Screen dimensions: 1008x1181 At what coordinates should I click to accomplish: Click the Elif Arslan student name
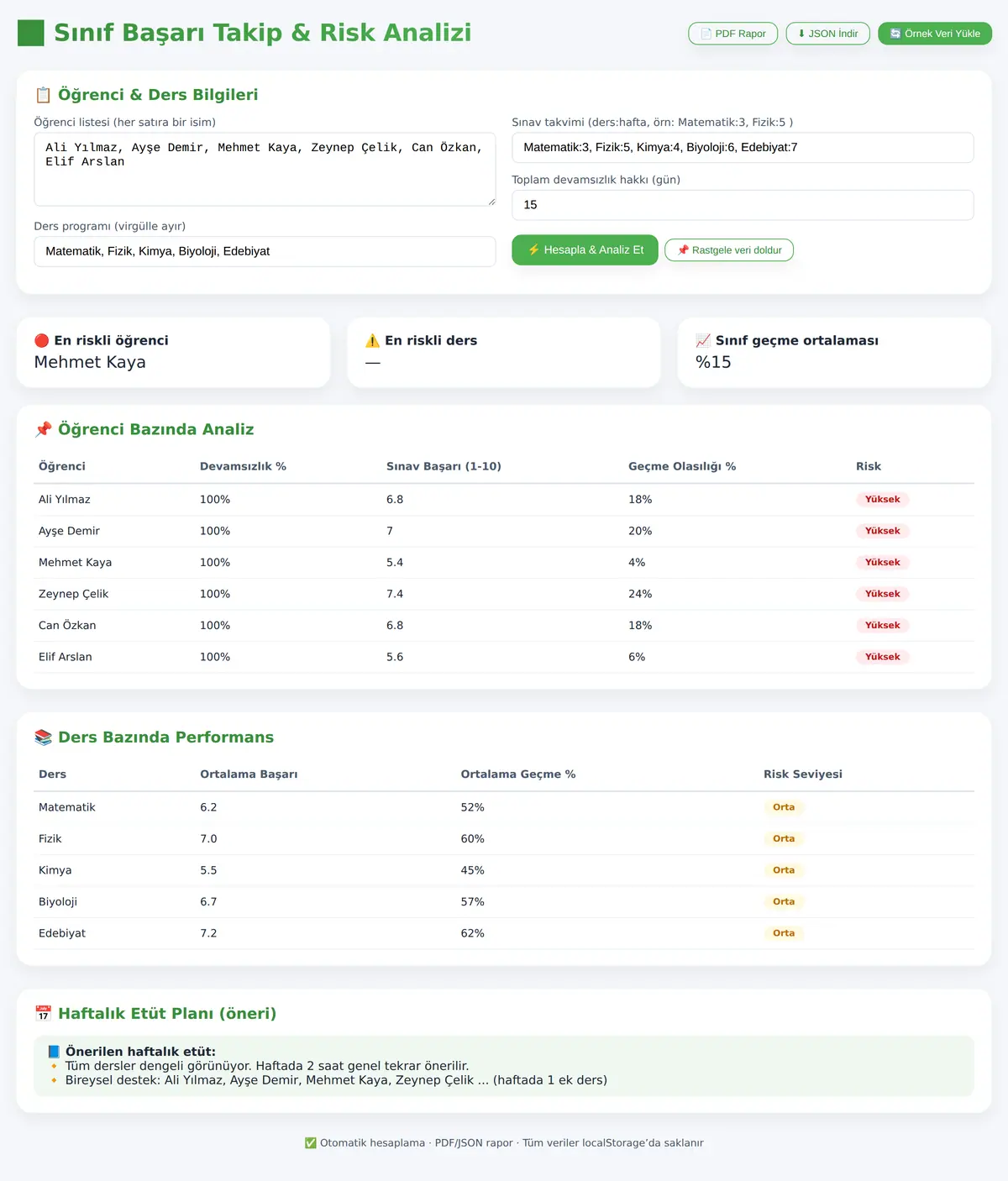click(x=66, y=657)
